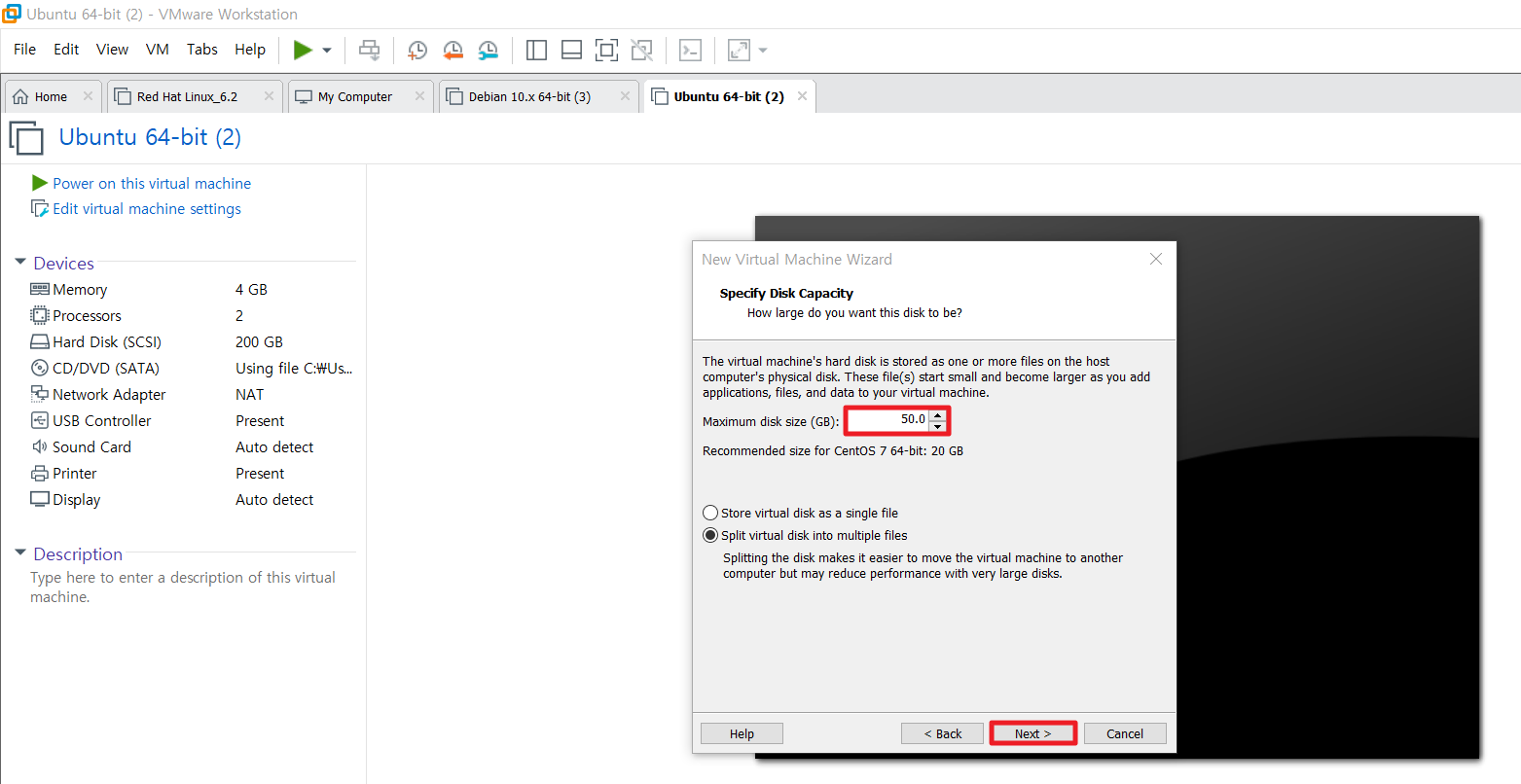This screenshot has height=784, width=1521.
Task: Select Store virtual disk as a single file
Action: pos(710,513)
